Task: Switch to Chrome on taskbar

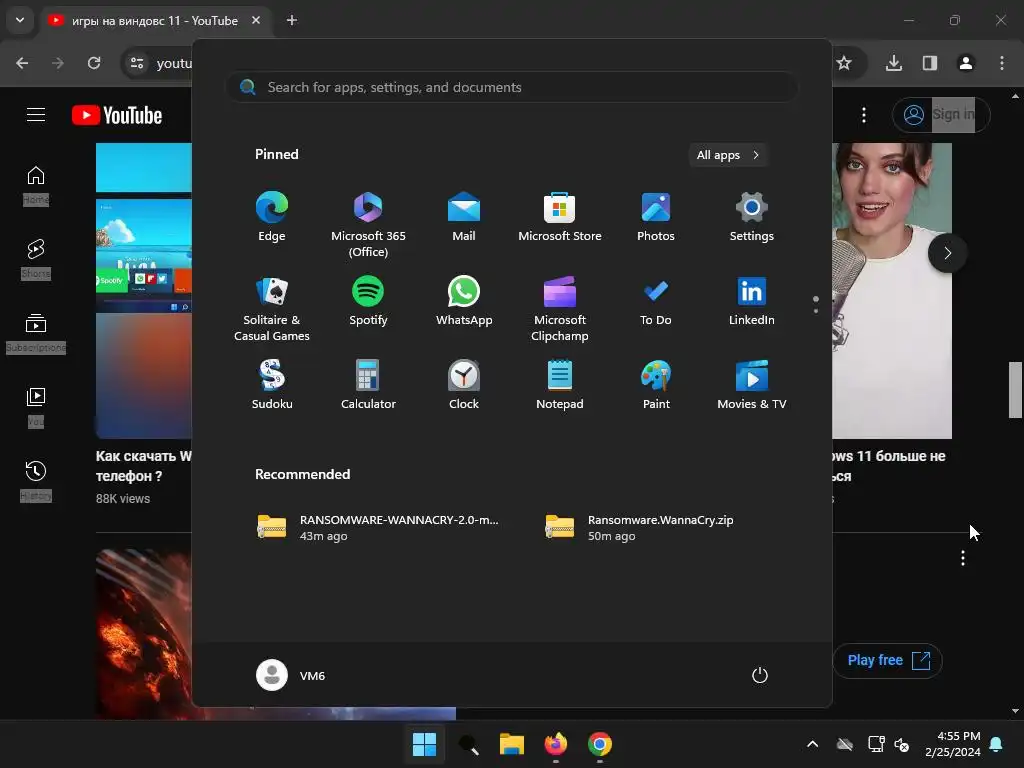Action: pos(600,744)
